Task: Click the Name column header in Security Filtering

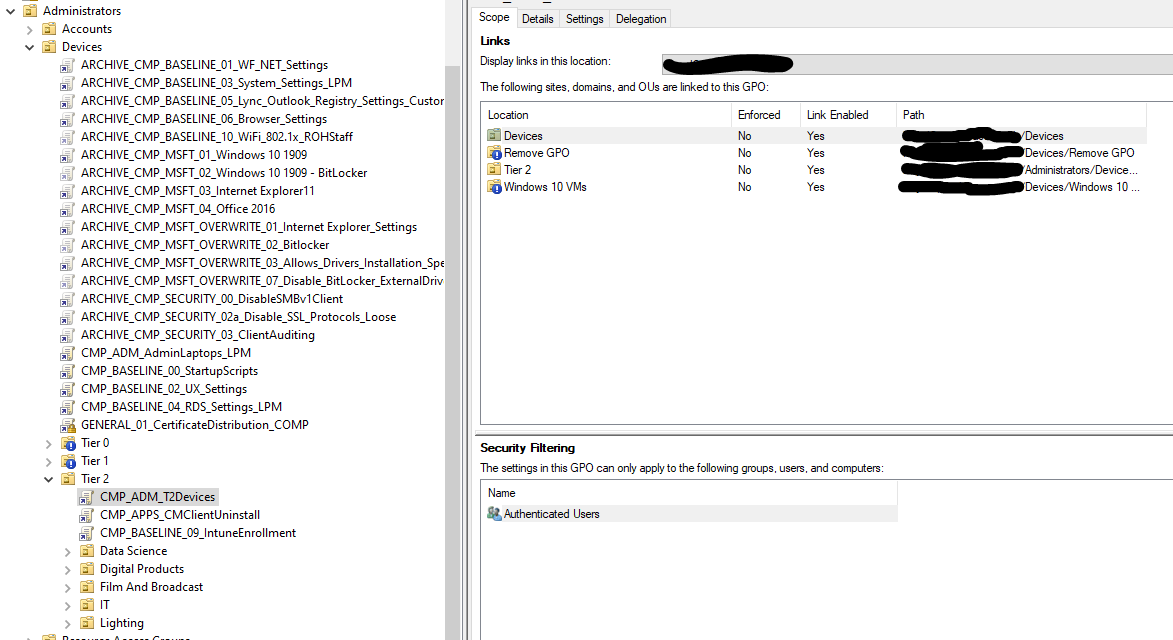Action: (689, 493)
